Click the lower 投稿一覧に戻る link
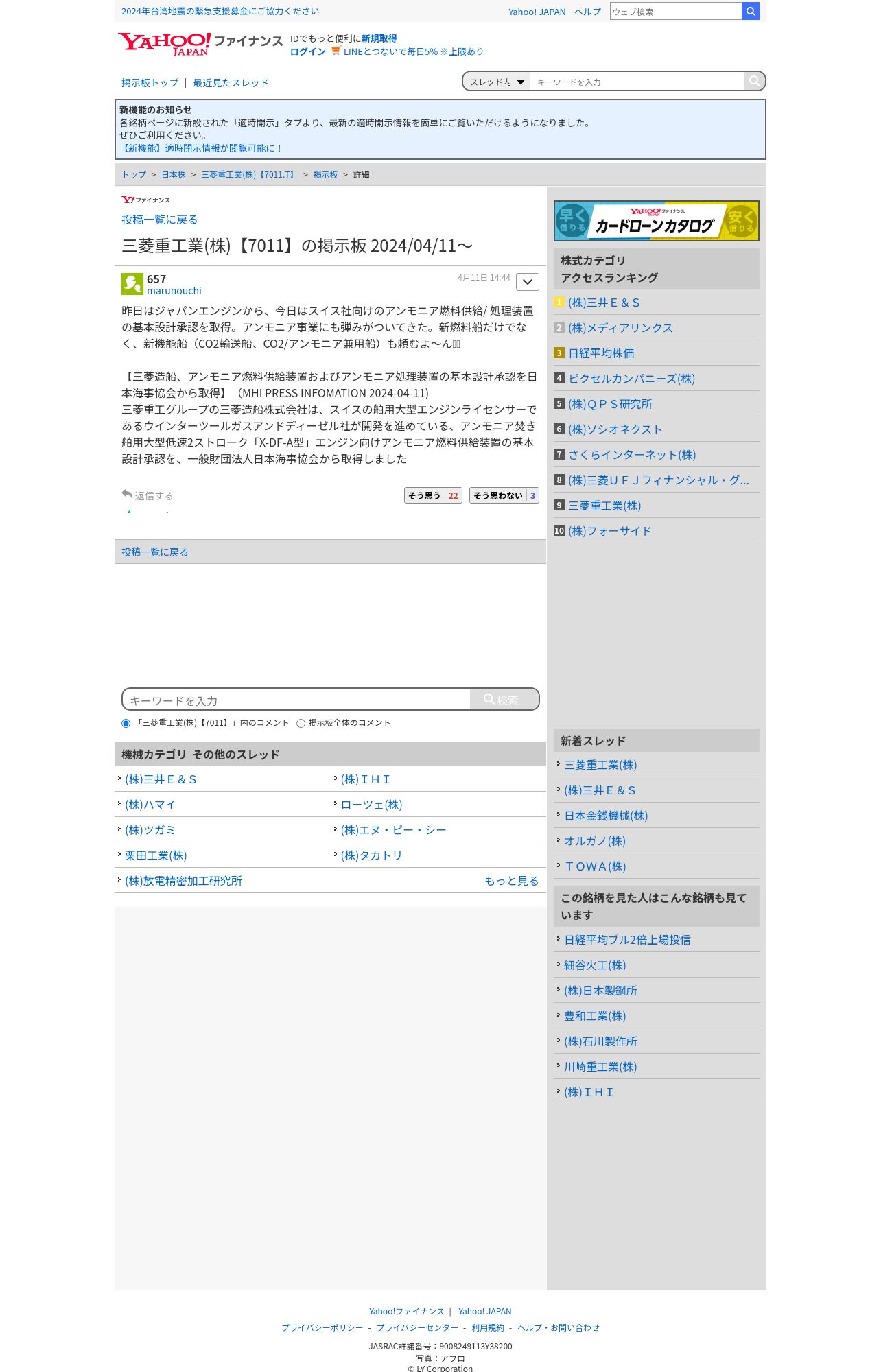This screenshot has width=881, height=1372. click(x=155, y=552)
